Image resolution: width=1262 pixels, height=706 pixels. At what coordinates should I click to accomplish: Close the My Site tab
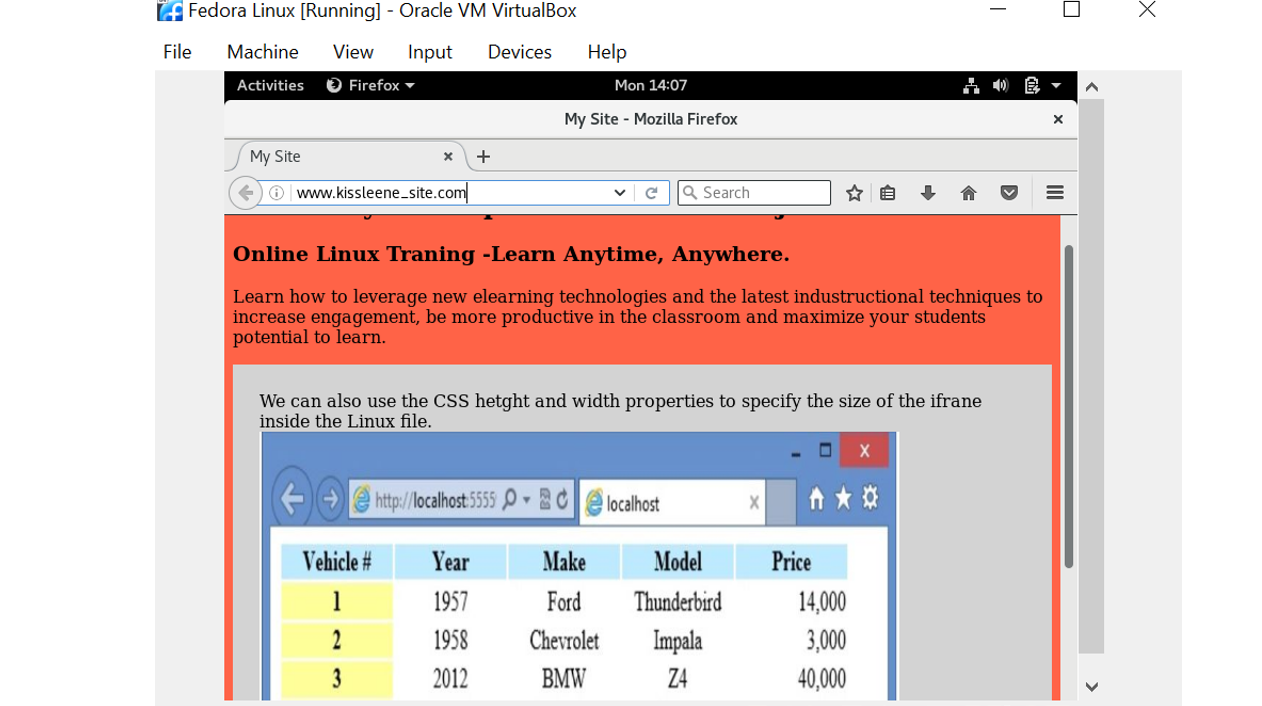click(448, 156)
